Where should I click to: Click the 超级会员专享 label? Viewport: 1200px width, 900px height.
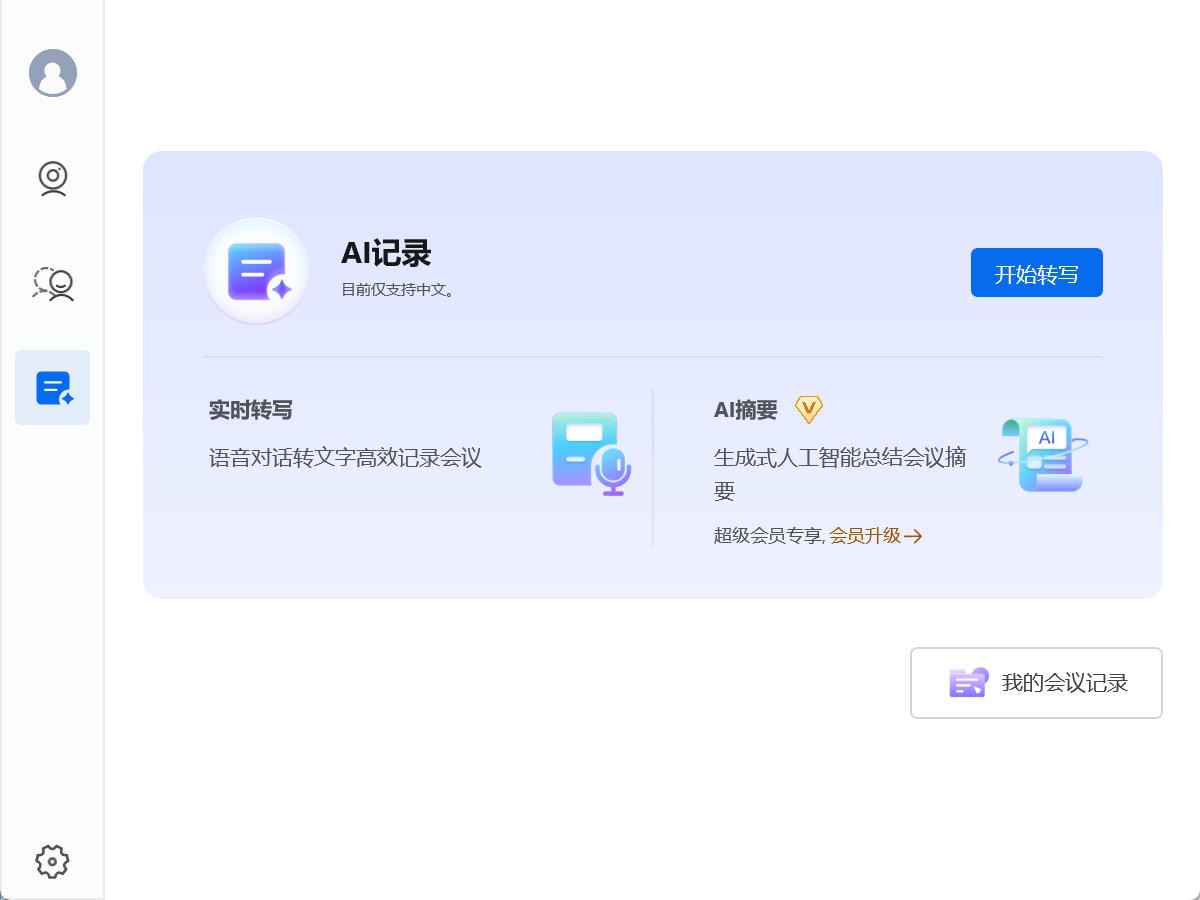768,536
